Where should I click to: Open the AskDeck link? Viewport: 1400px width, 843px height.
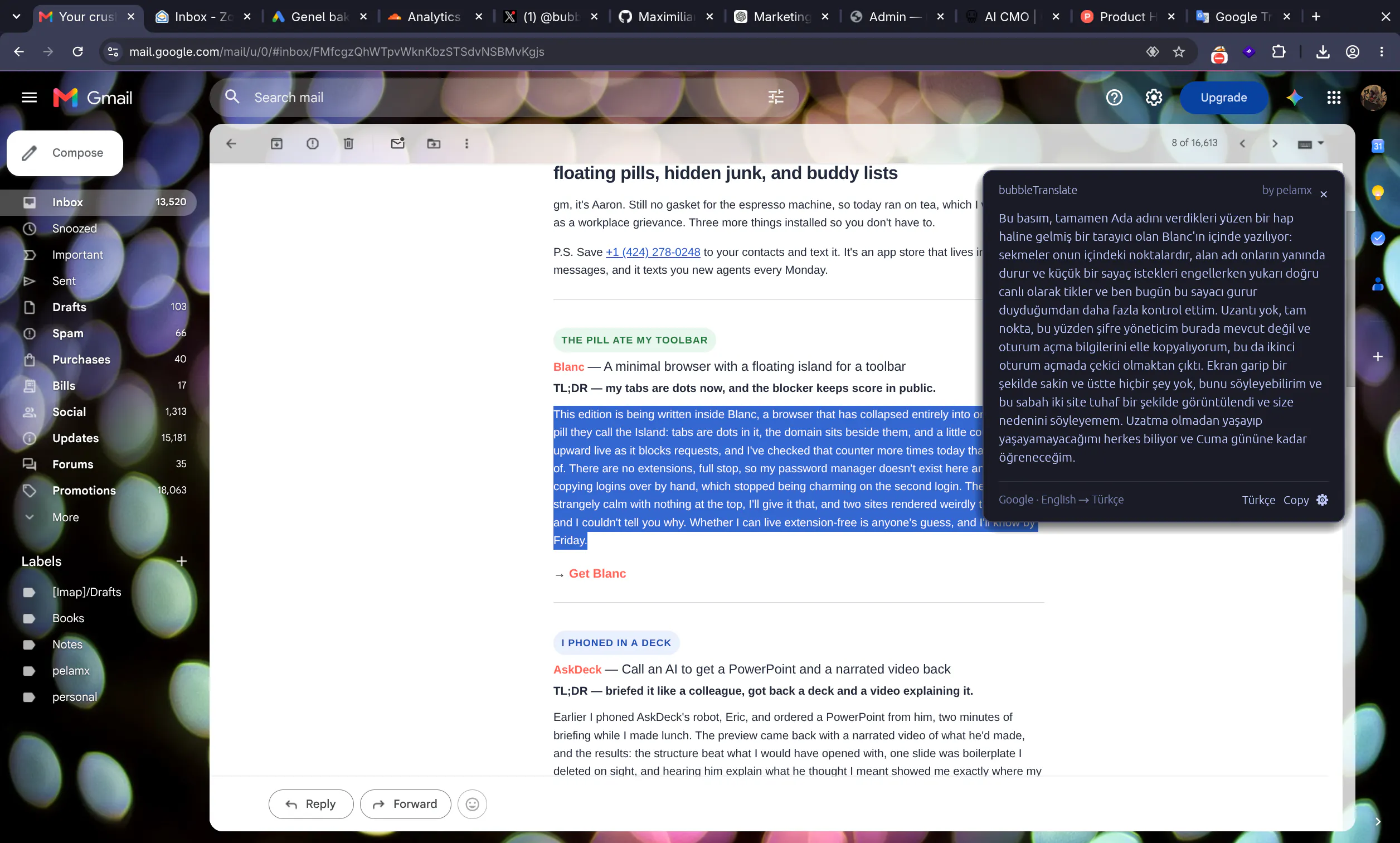(x=577, y=670)
